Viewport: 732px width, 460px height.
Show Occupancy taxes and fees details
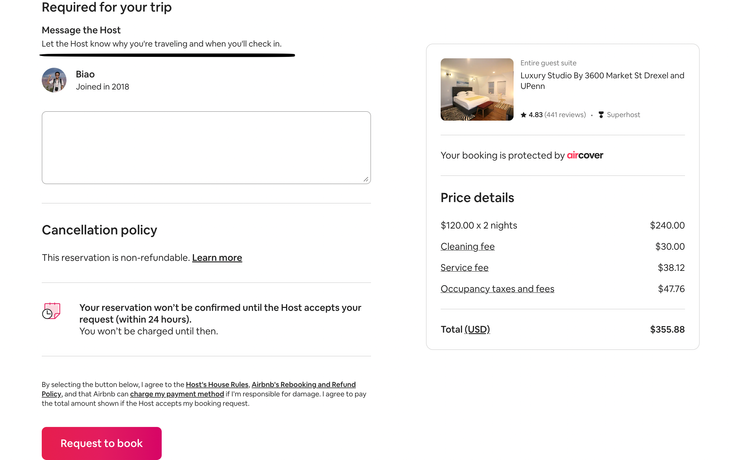497,289
